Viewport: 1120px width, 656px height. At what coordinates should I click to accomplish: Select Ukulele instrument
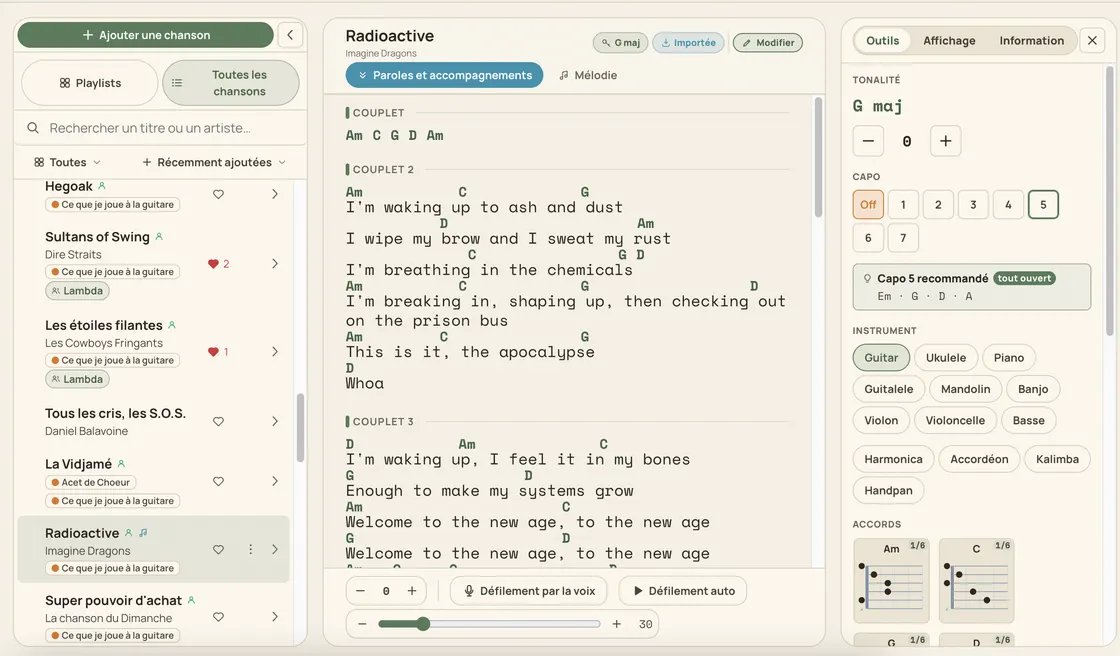(x=946, y=357)
